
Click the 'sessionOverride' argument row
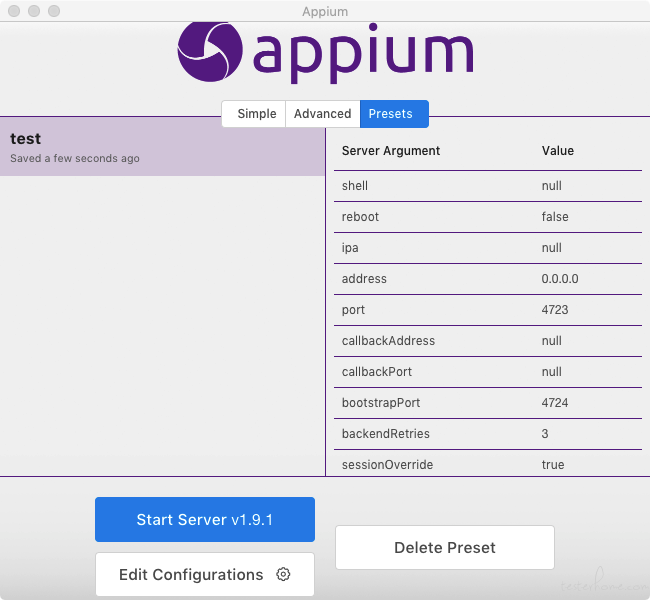[488, 464]
